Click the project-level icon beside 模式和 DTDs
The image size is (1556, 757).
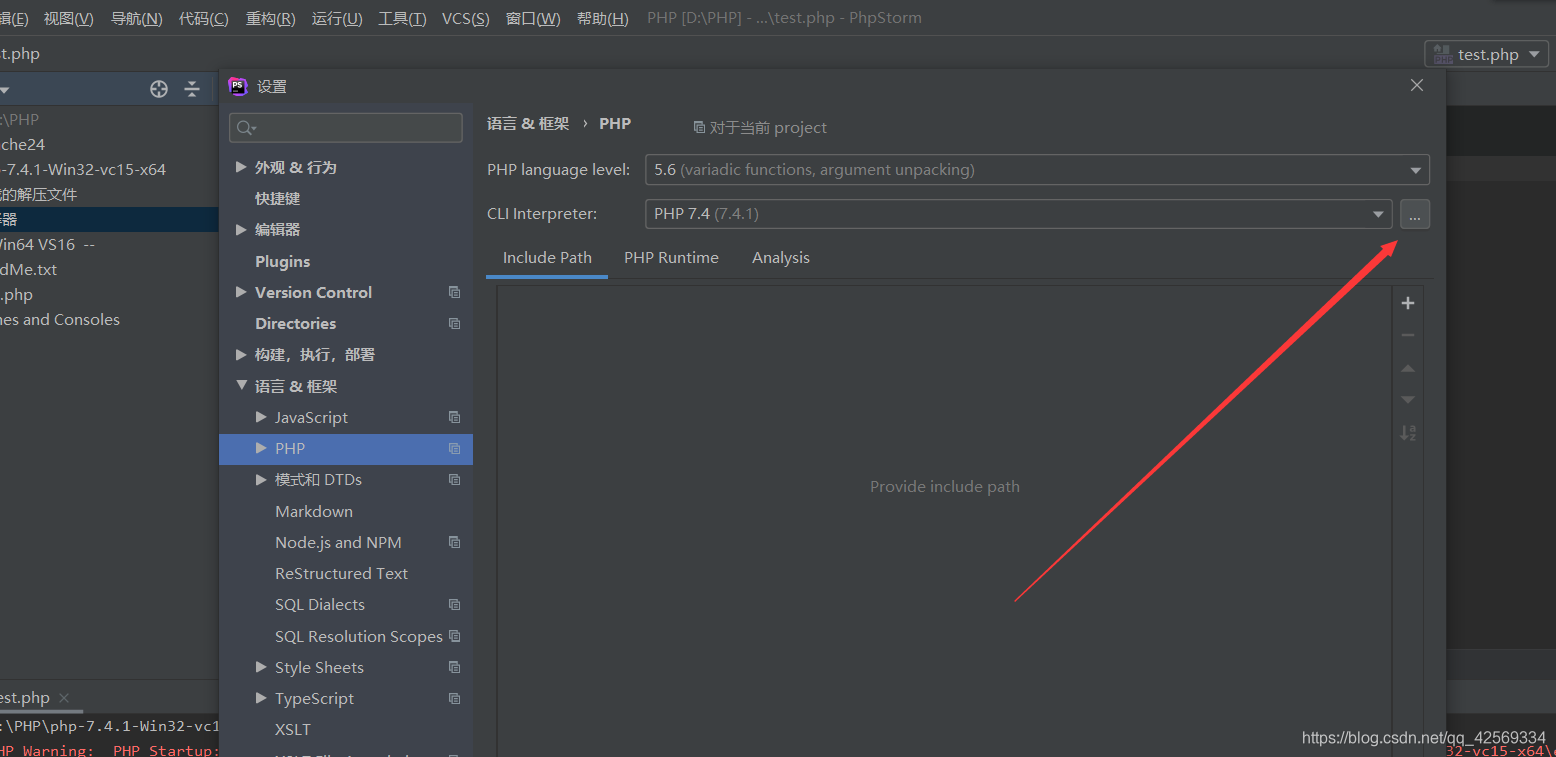tap(455, 479)
